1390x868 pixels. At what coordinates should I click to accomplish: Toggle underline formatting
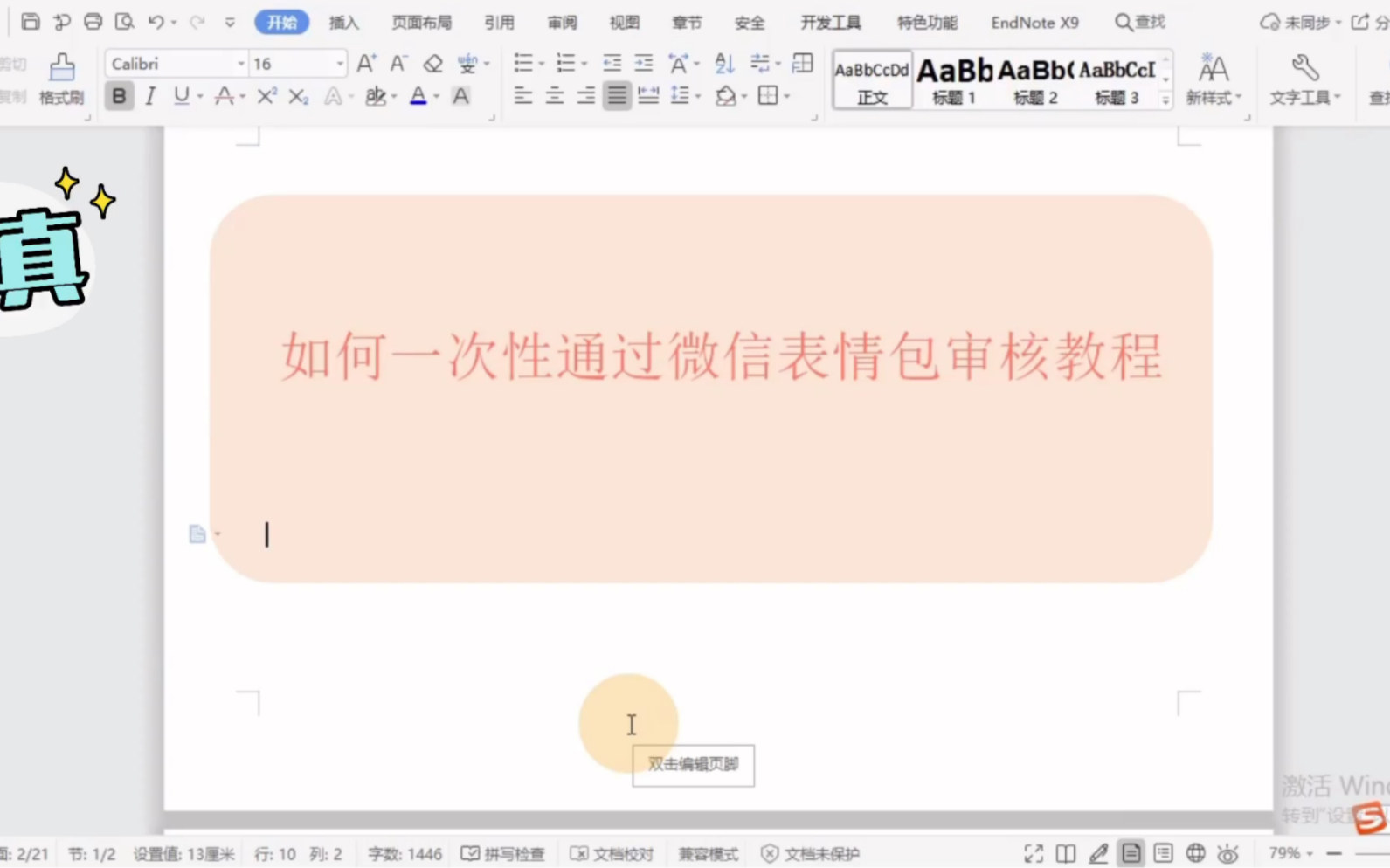pyautogui.click(x=181, y=96)
